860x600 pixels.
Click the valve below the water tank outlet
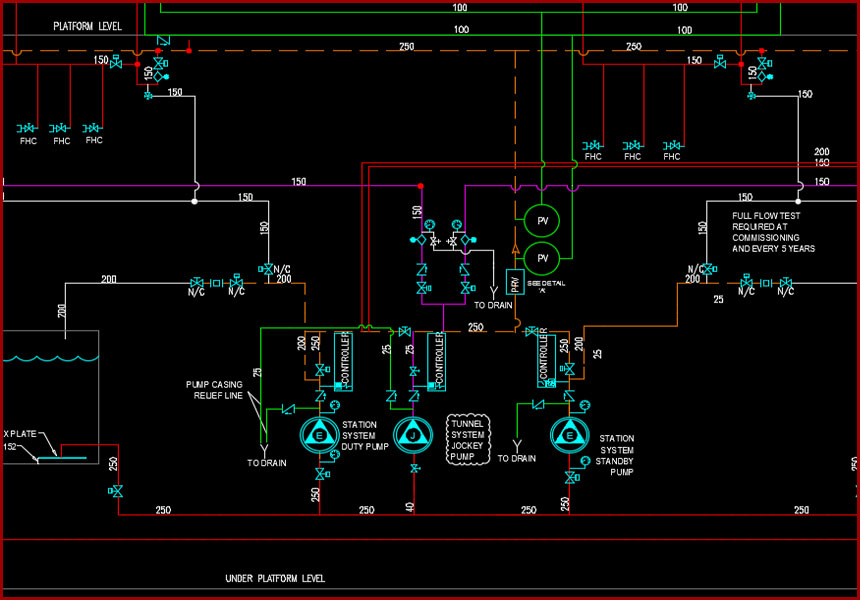116,491
